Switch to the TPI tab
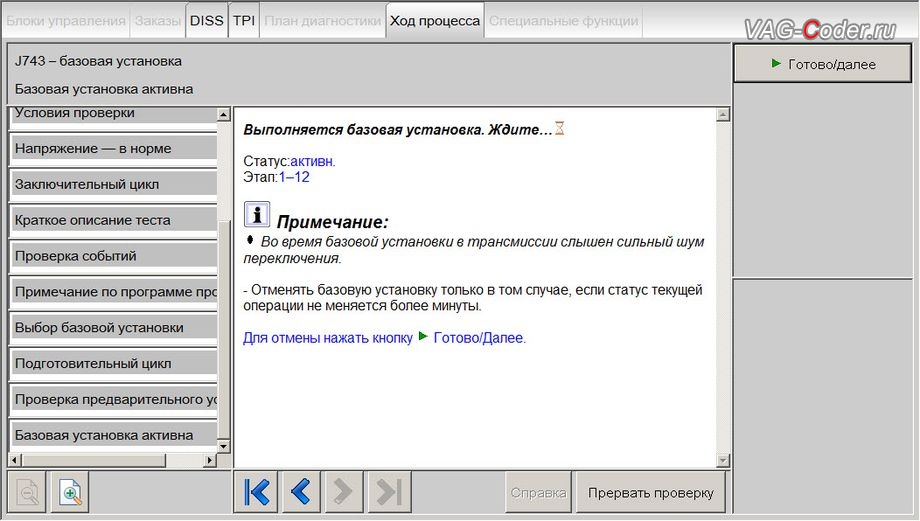 pos(243,21)
